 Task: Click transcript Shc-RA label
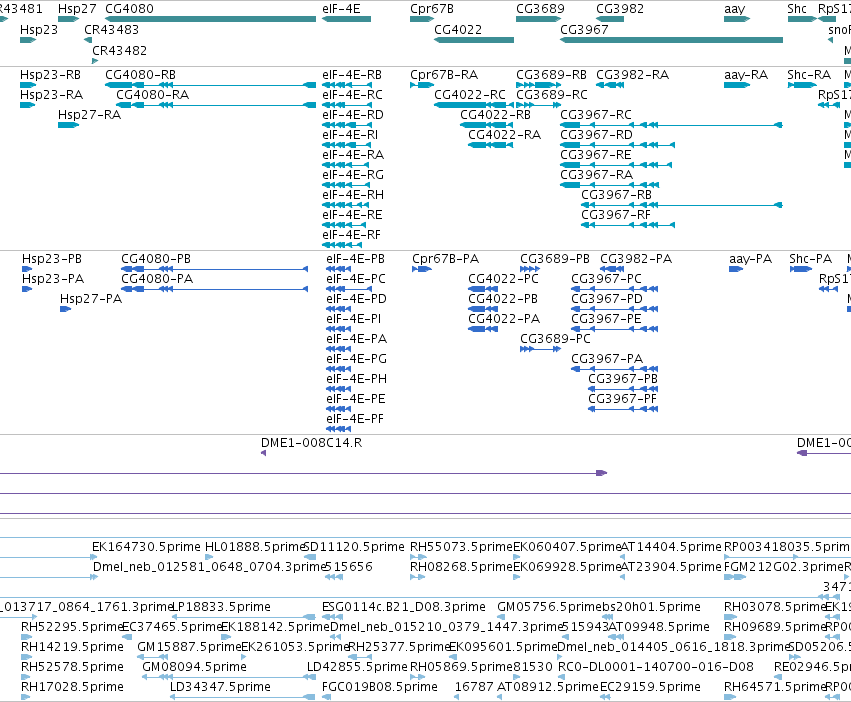pos(809,74)
